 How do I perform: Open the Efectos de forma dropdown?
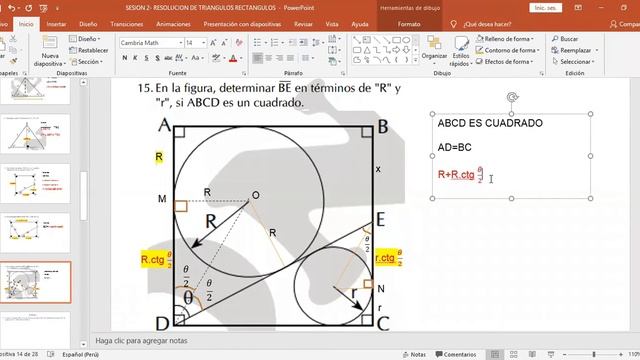(x=505, y=62)
